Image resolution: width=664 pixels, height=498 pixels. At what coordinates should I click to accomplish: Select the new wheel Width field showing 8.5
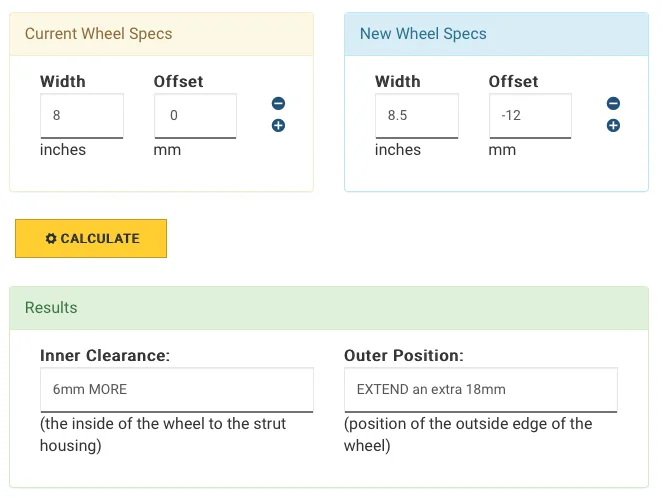417,116
